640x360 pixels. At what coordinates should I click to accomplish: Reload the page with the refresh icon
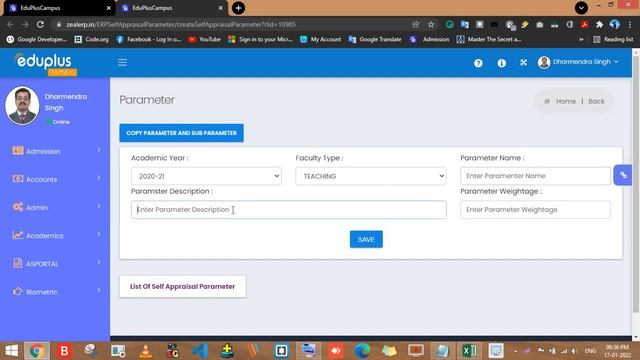pos(40,24)
